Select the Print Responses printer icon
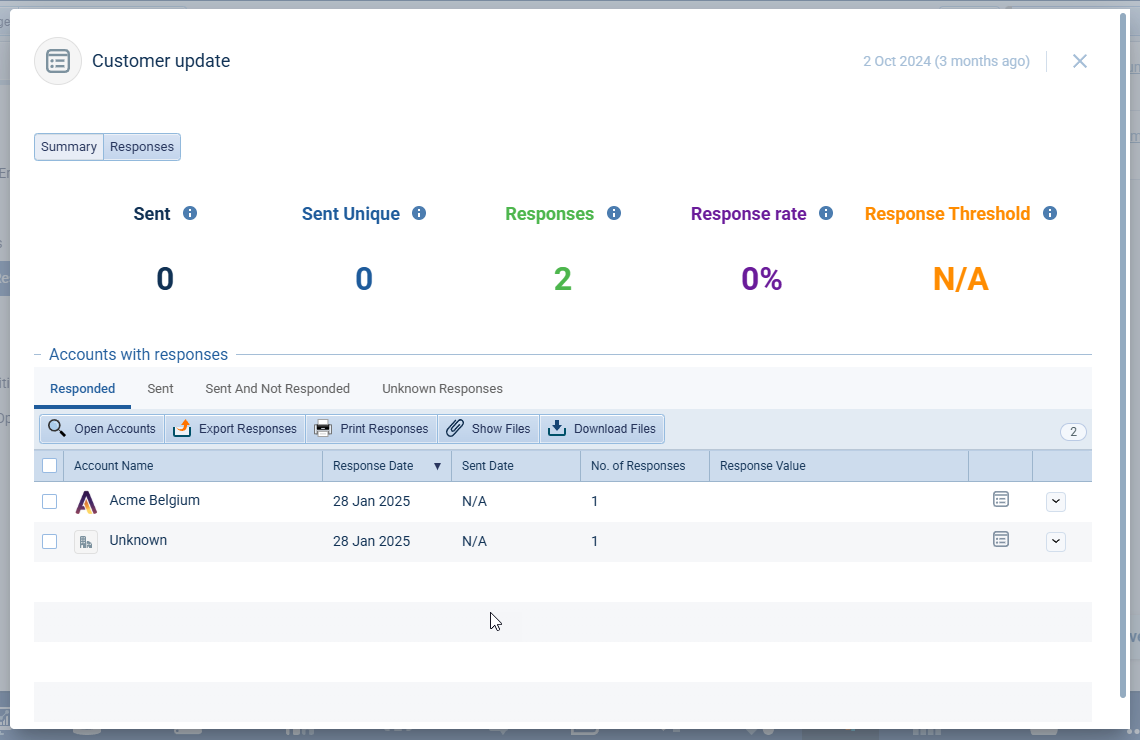This screenshot has width=1140, height=740. [322, 428]
